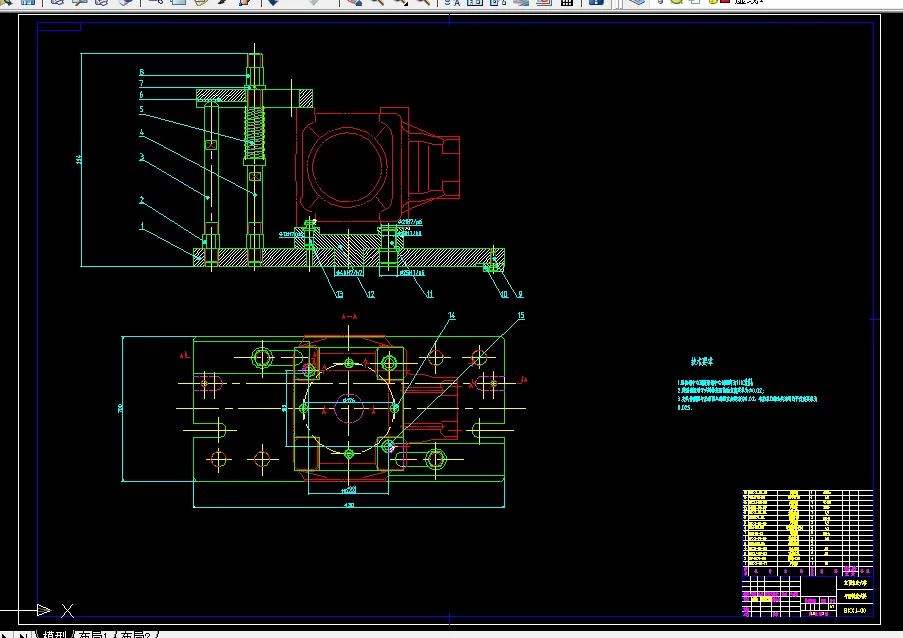The image size is (903, 638).
Task: Select the A—A section view label
Action: (350, 317)
